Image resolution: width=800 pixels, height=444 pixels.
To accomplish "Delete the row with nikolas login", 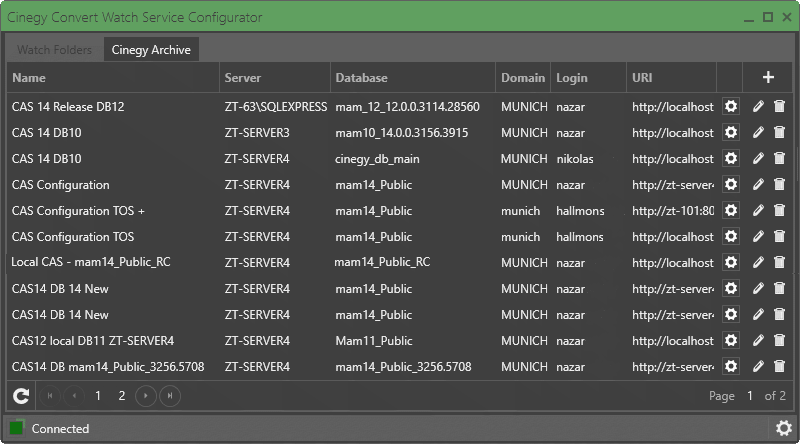I will [779, 158].
